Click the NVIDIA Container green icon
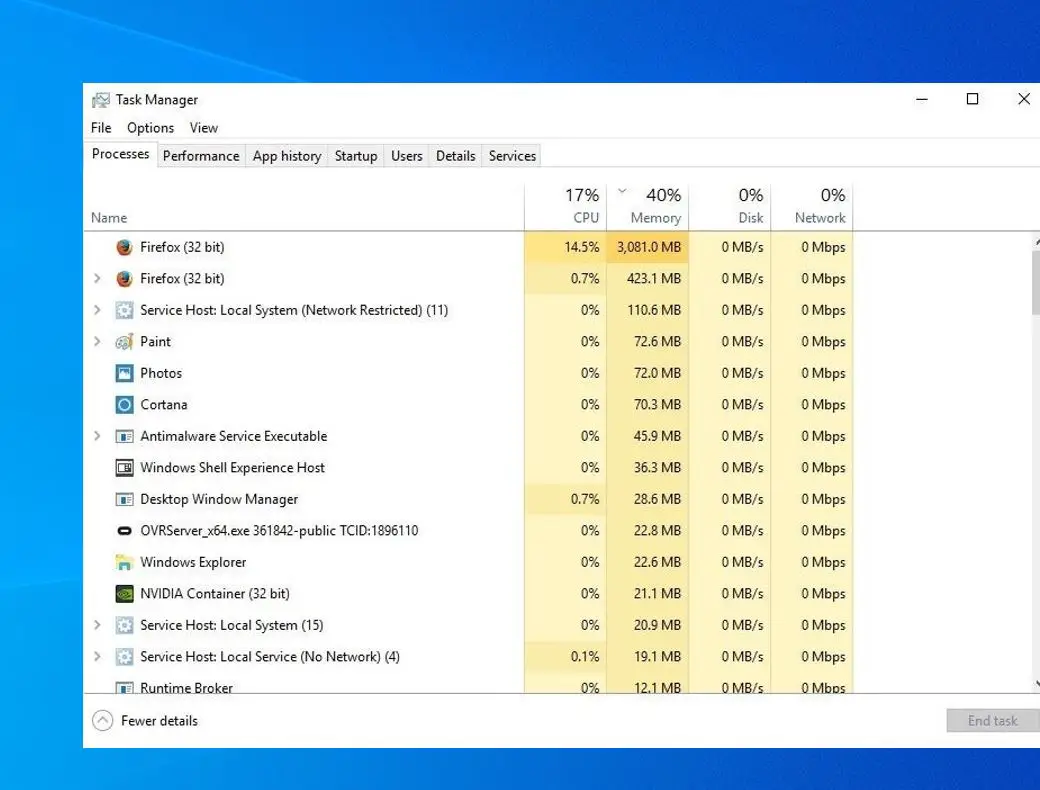Viewport: 1040px width, 790px height. (x=124, y=594)
